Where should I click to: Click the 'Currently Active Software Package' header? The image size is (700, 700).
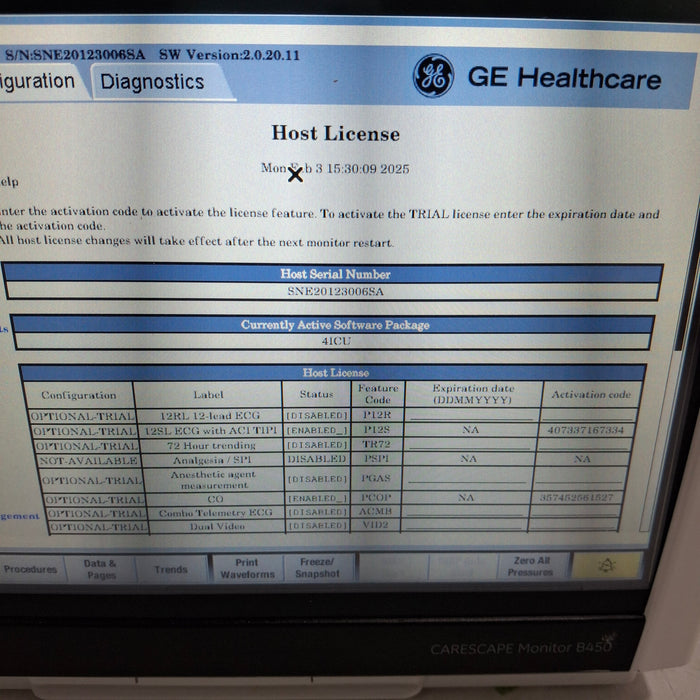pos(335,325)
